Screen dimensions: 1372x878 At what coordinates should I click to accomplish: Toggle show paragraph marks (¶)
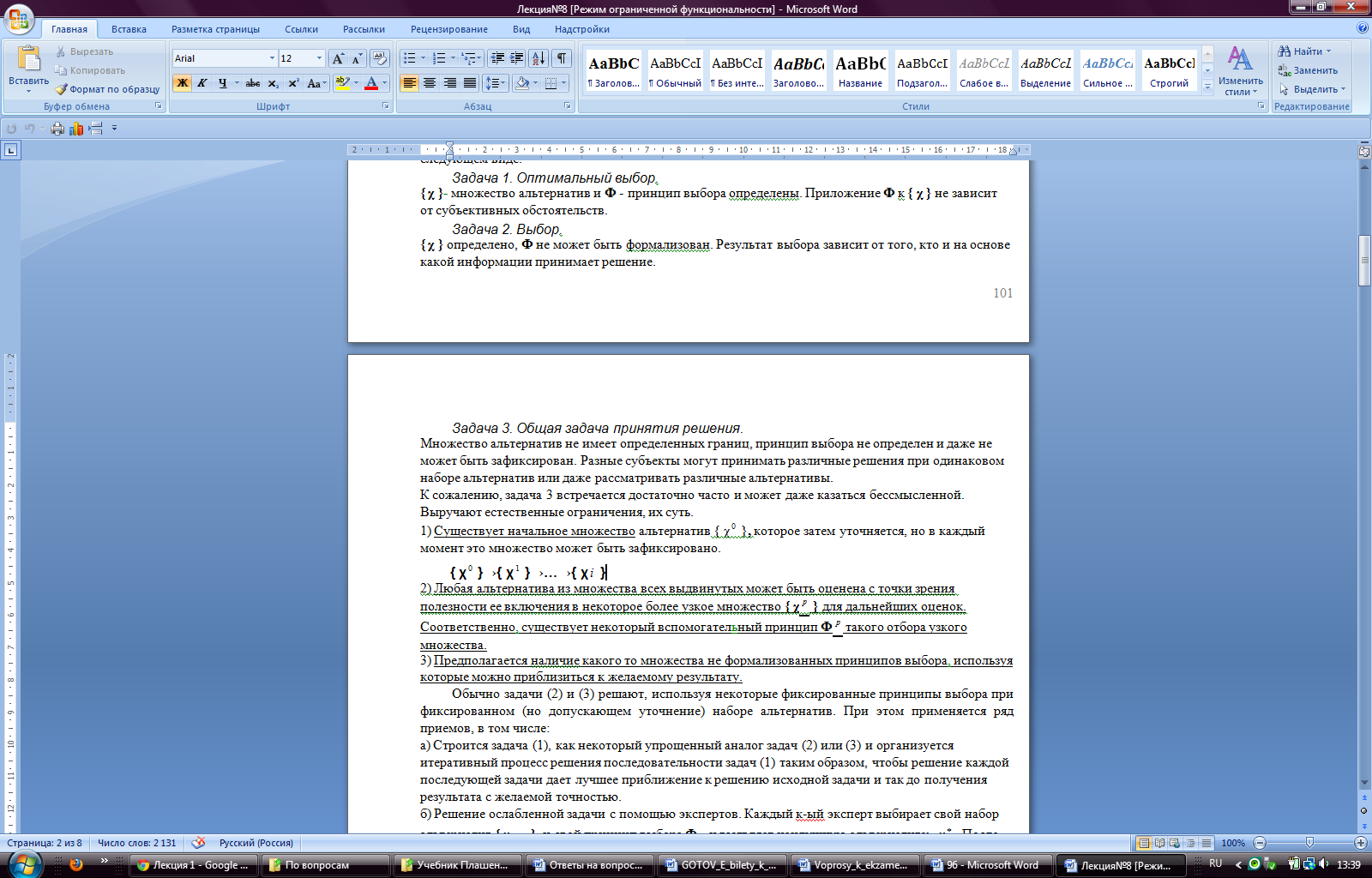click(562, 58)
